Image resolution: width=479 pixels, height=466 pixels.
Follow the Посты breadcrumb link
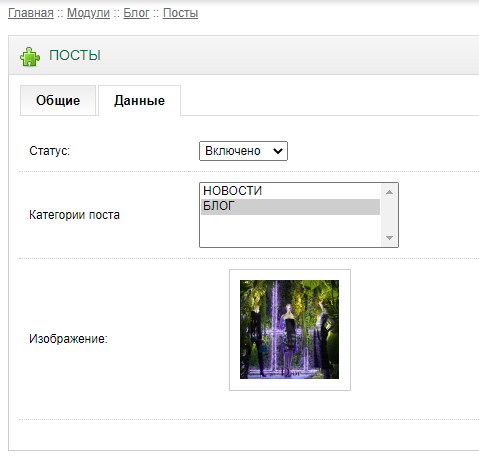(180, 13)
